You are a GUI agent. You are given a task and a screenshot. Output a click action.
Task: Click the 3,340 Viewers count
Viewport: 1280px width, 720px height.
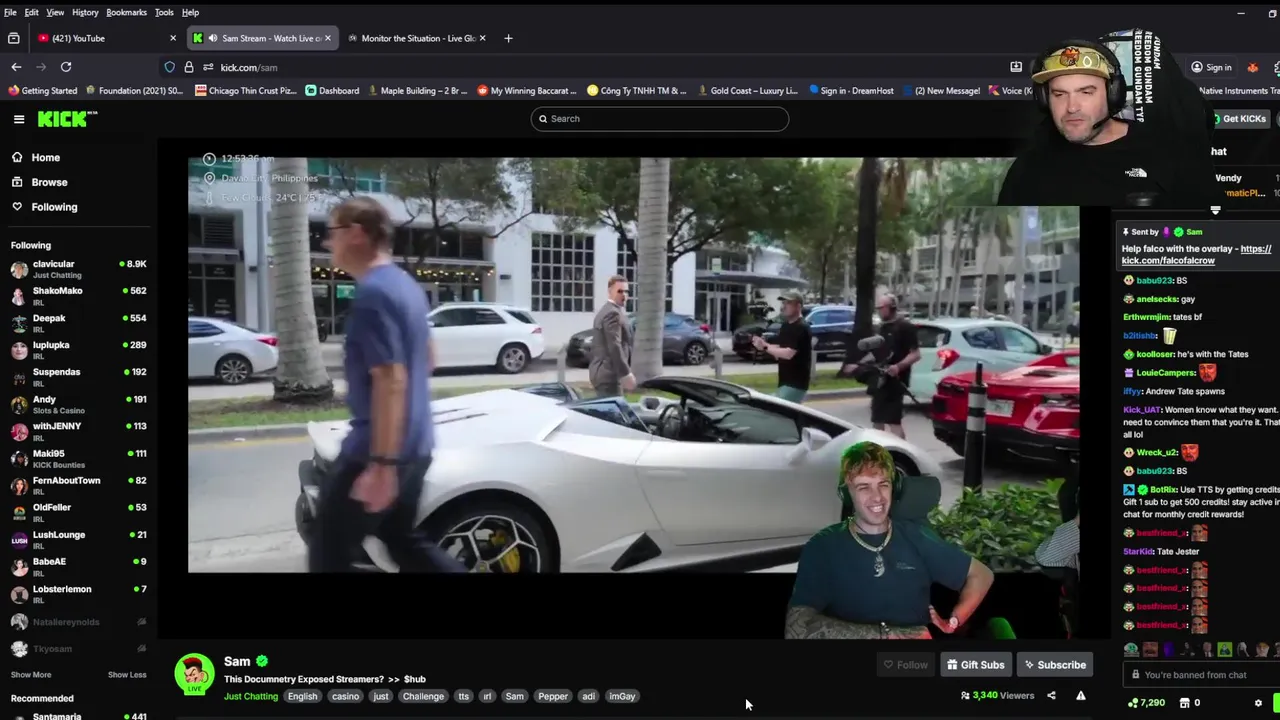coord(997,696)
